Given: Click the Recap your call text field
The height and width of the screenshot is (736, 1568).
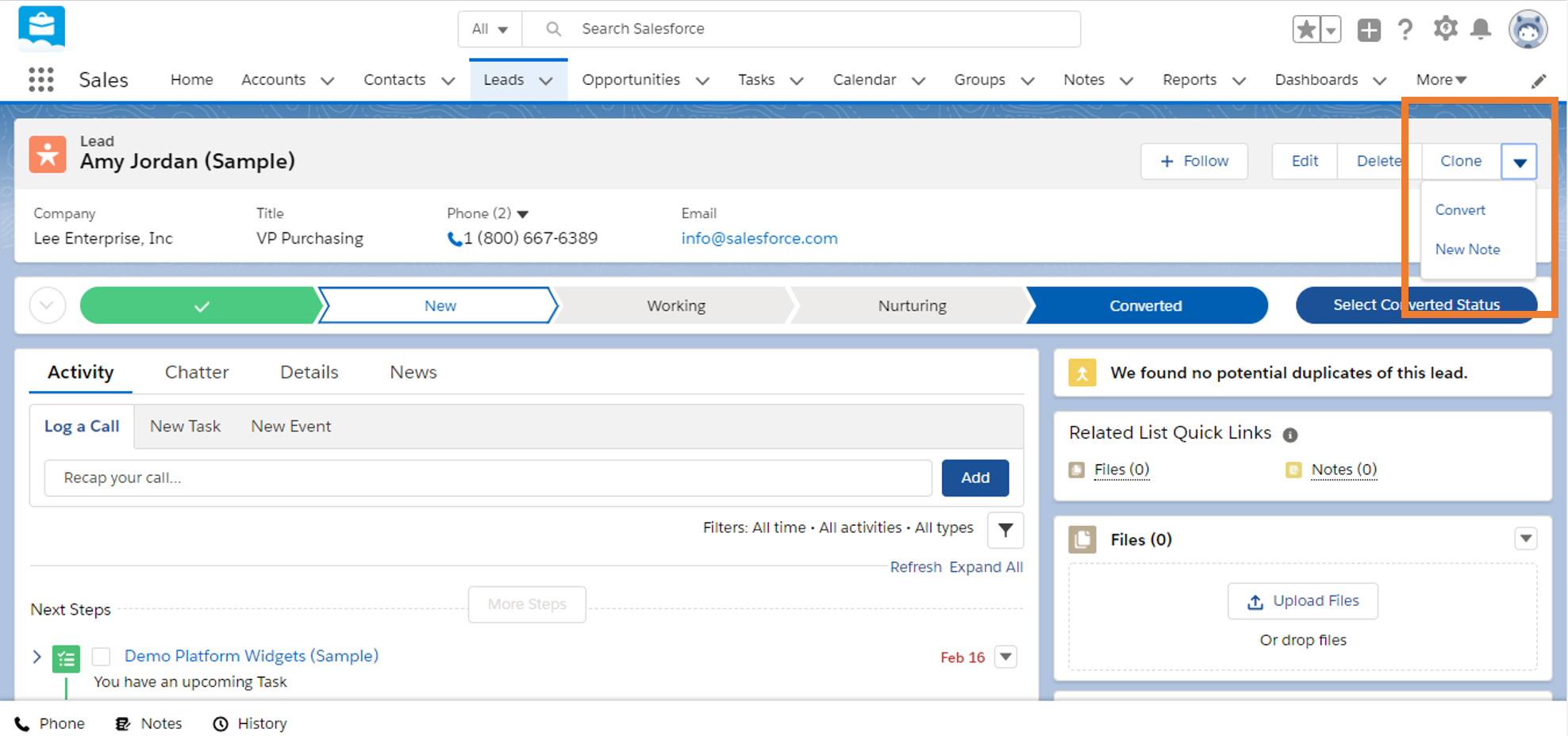Looking at the screenshot, I should tap(487, 478).
